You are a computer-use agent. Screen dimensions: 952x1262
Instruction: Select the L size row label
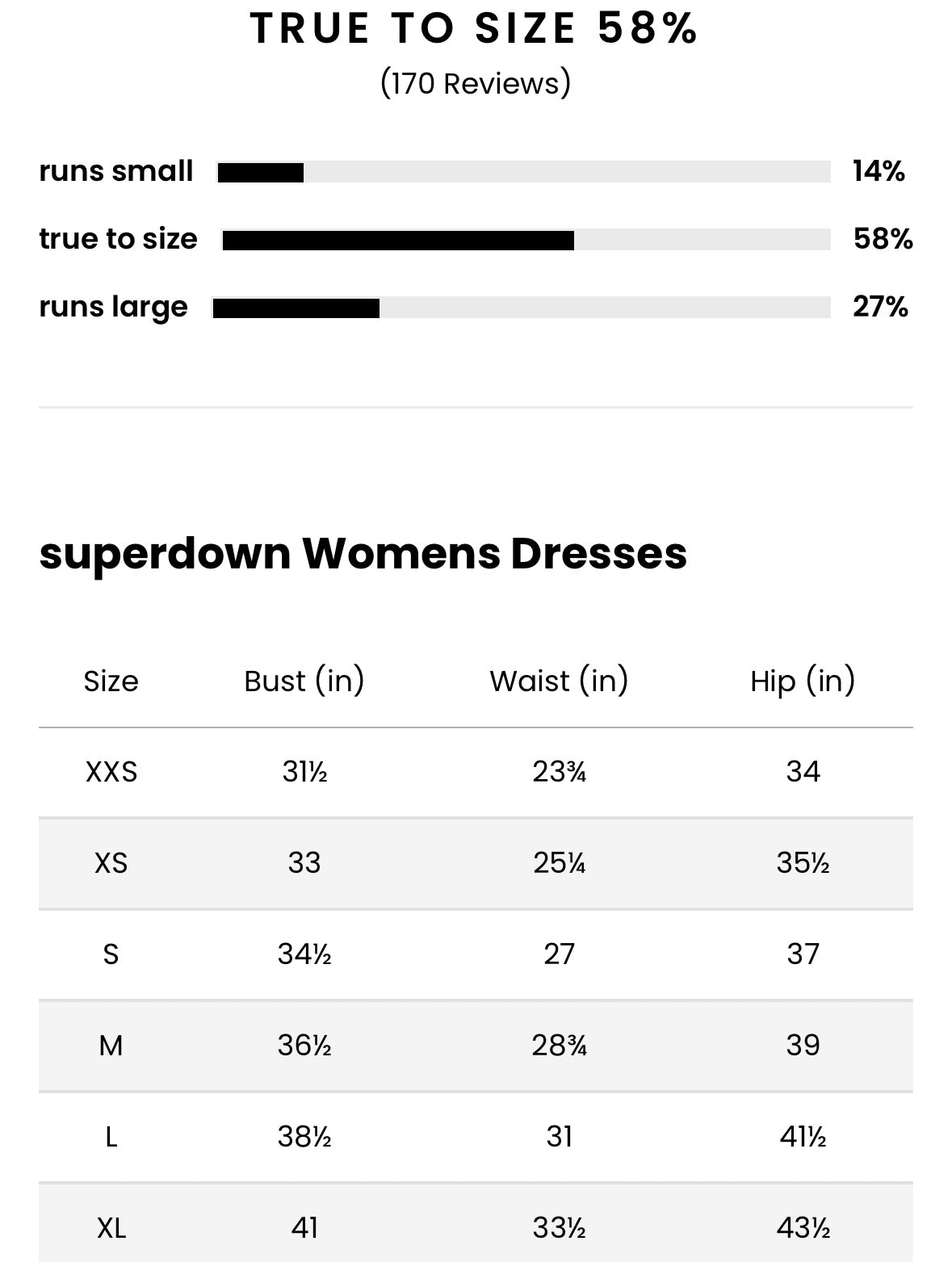(111, 1137)
